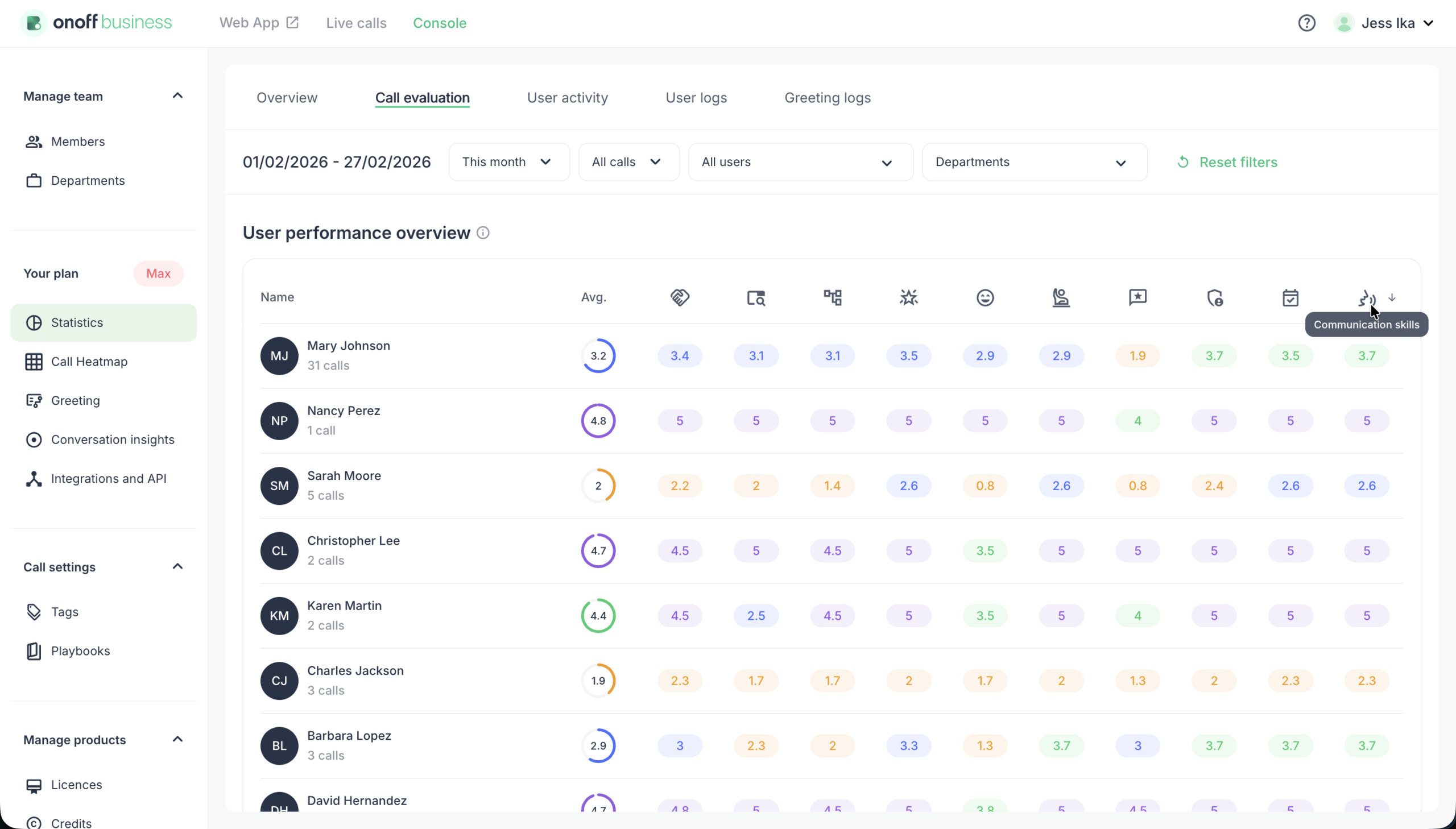Viewport: 1456px width, 829px height.
Task: Click the Conversation insights icon
Action: tap(34, 439)
